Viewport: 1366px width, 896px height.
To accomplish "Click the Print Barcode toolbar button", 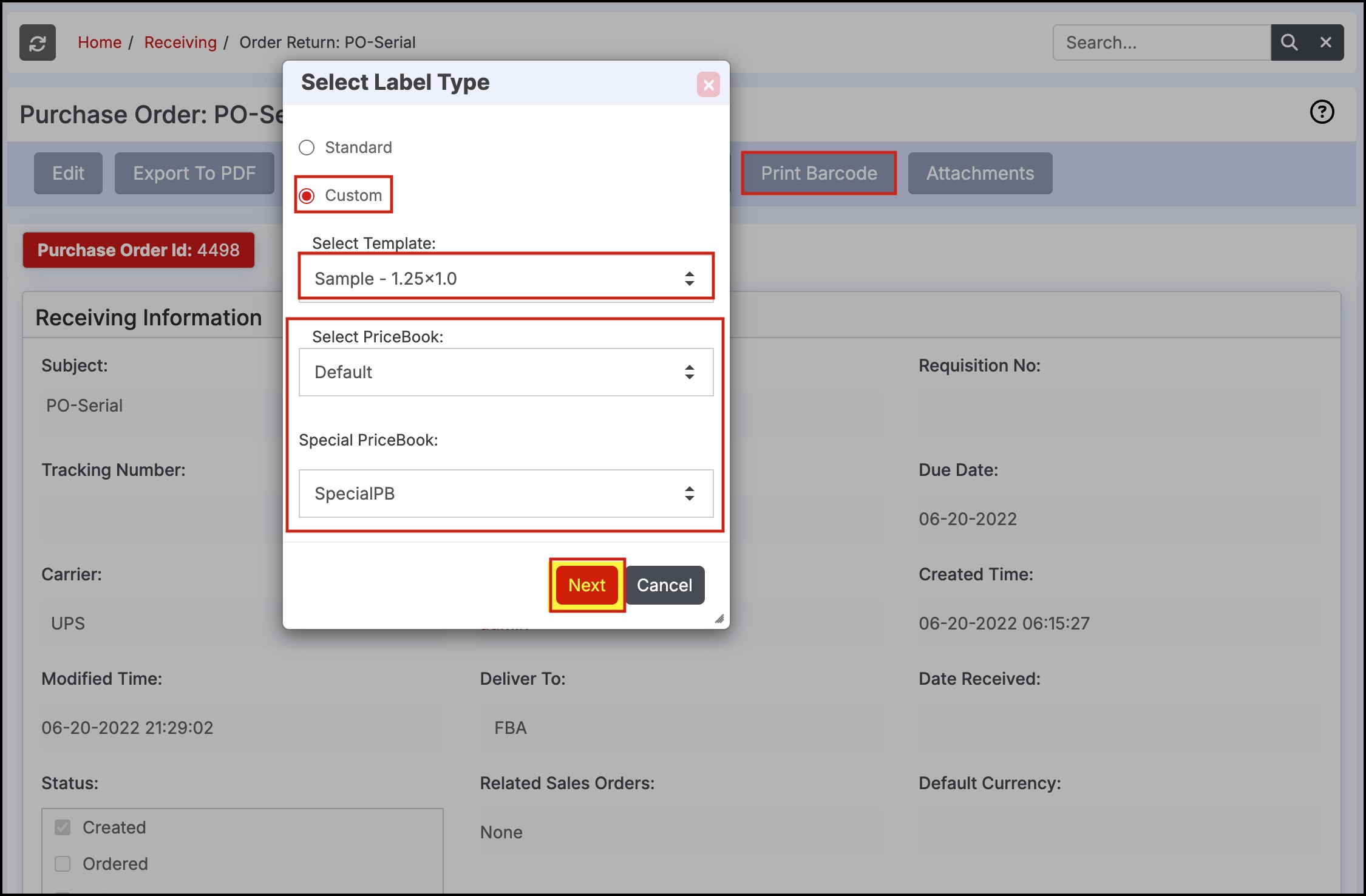I will pyautogui.click(x=818, y=174).
